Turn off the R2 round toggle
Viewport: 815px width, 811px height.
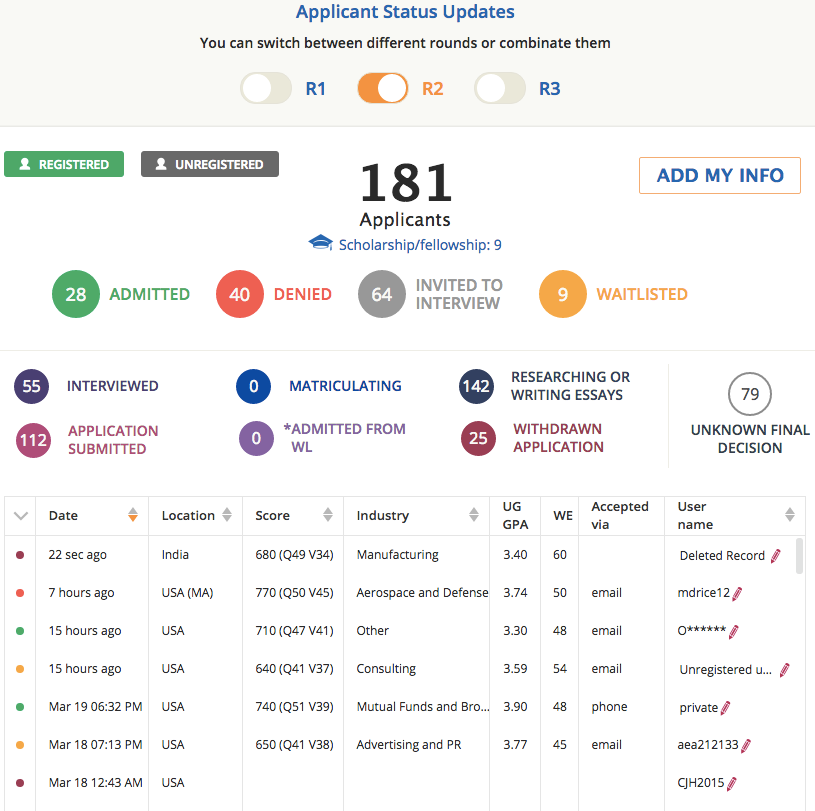(x=383, y=88)
